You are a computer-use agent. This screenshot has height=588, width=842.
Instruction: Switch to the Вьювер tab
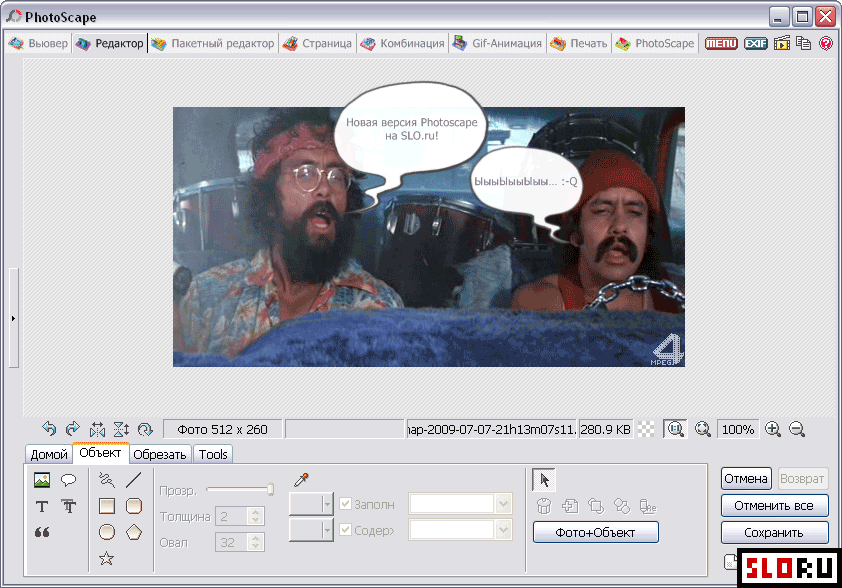39,43
